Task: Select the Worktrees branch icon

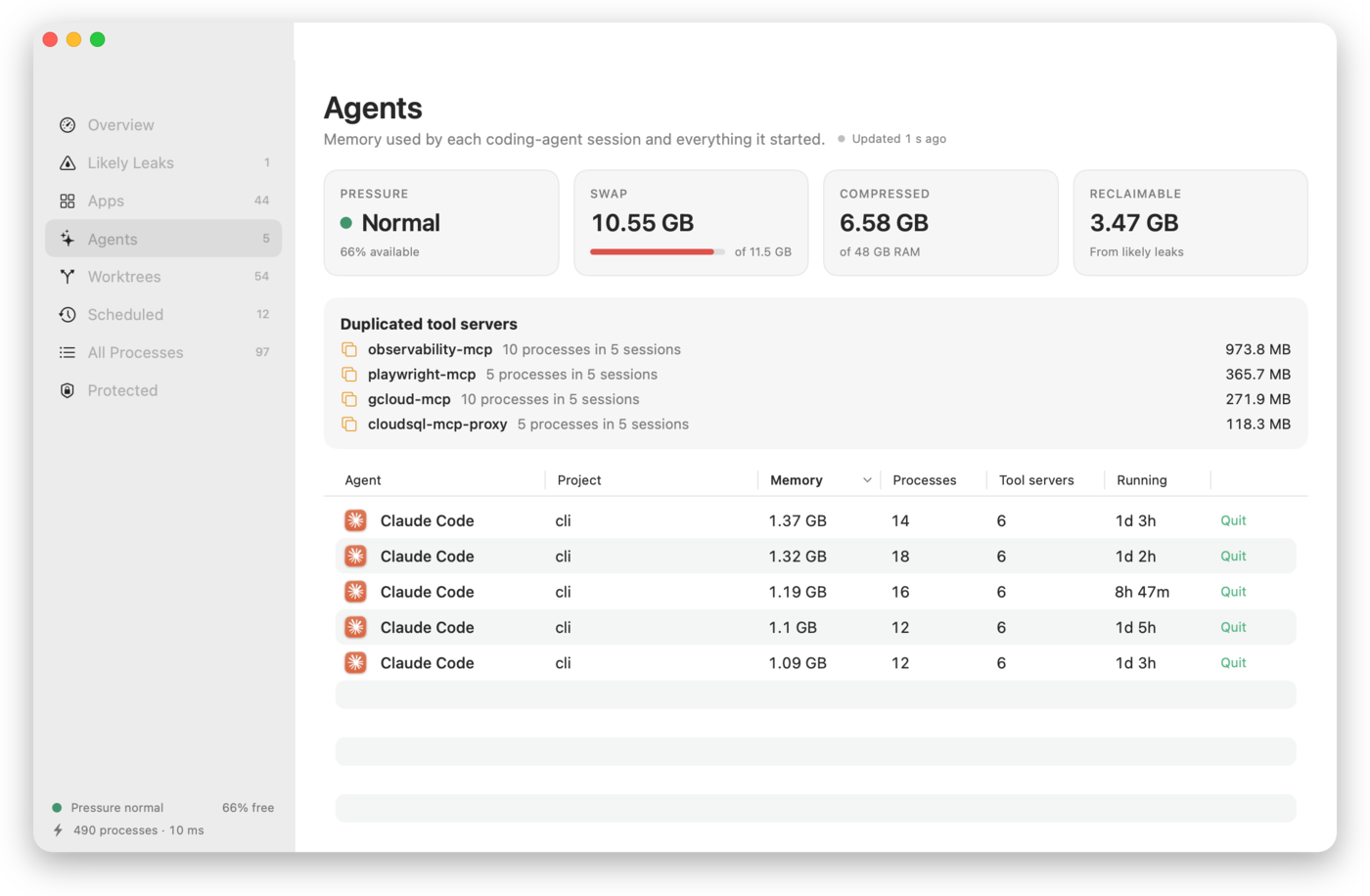Action: (x=68, y=277)
